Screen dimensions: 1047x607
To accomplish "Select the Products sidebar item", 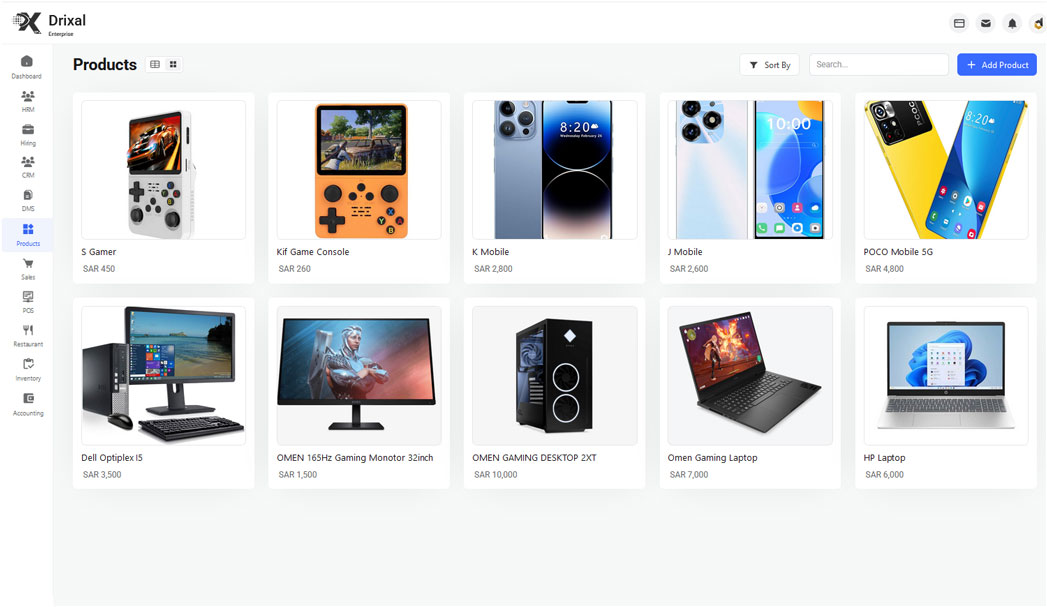I will click(x=27, y=235).
